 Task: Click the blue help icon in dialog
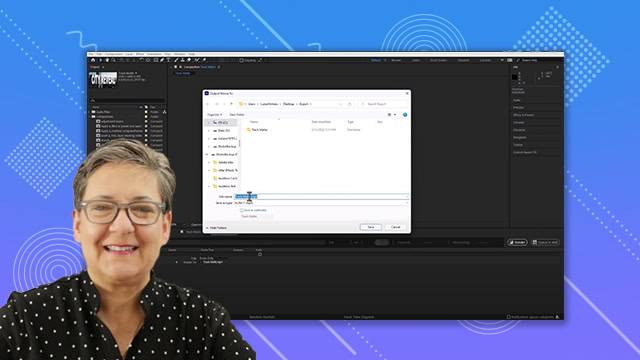[x=405, y=115]
